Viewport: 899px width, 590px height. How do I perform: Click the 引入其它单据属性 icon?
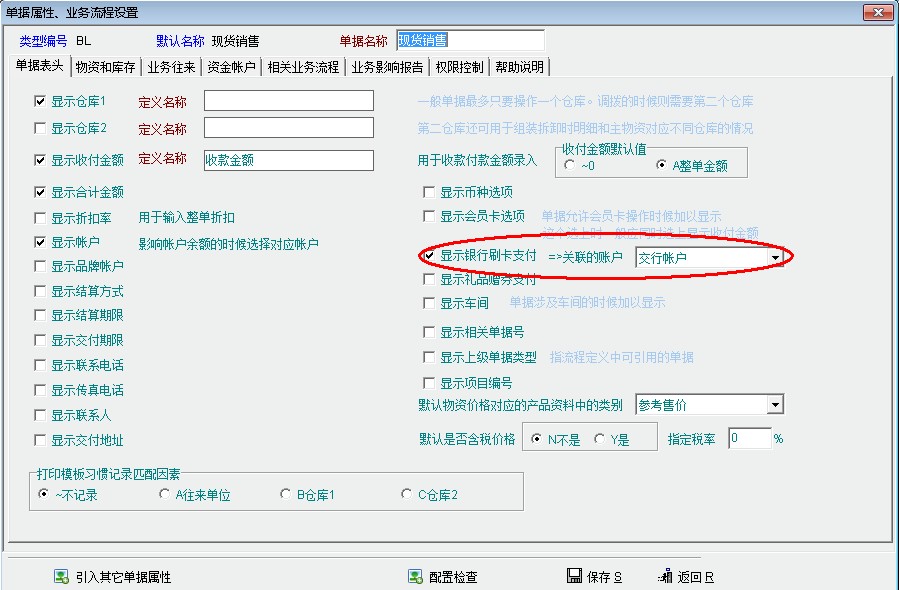pyautogui.click(x=61, y=577)
